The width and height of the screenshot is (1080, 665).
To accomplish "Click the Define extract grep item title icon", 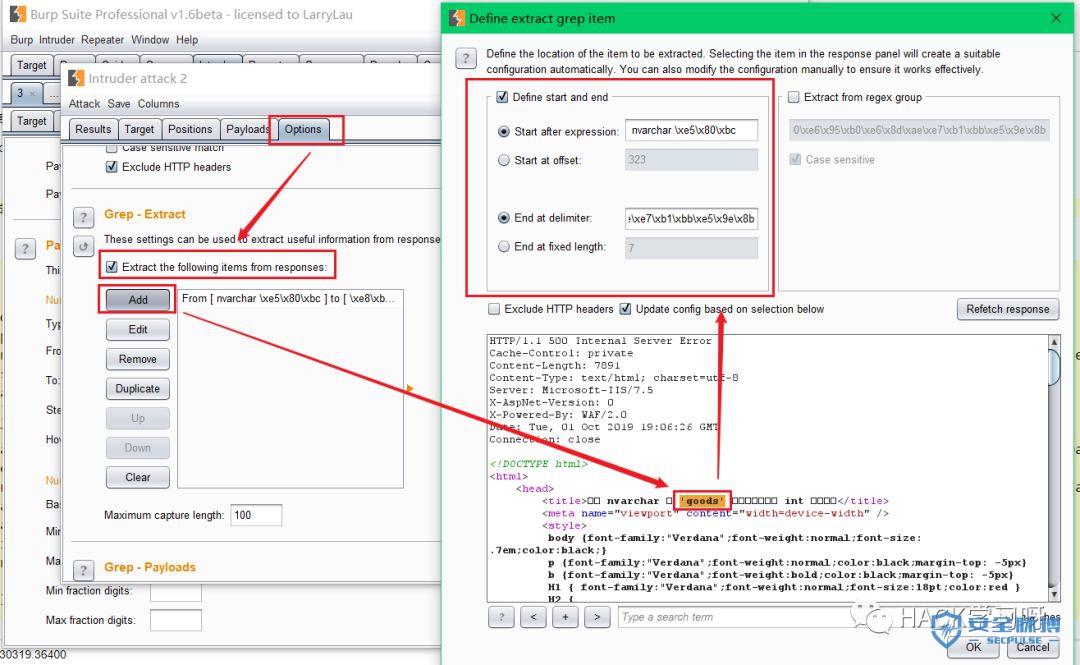I will pos(457,19).
